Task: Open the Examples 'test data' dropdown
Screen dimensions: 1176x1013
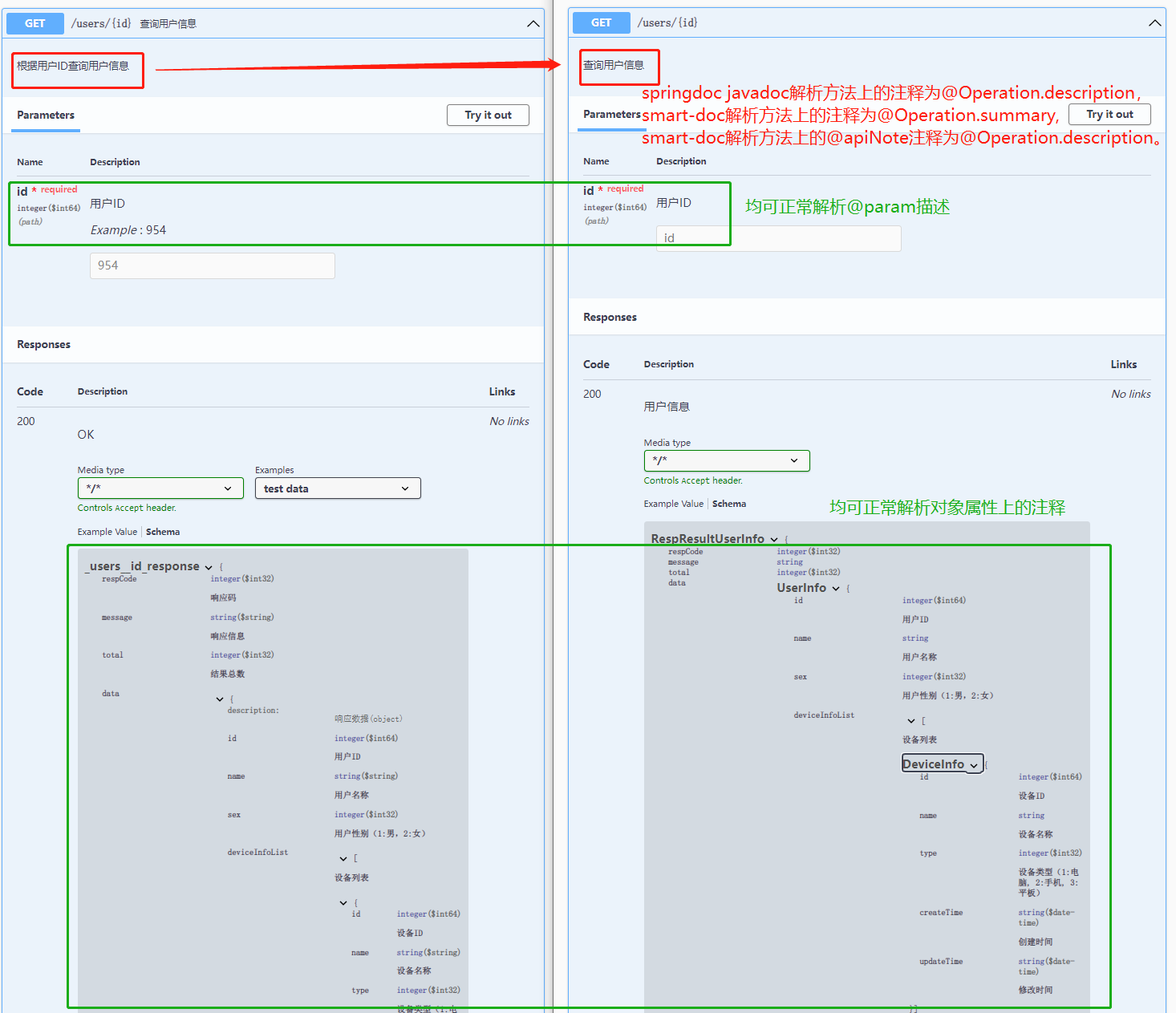Action: click(x=338, y=488)
